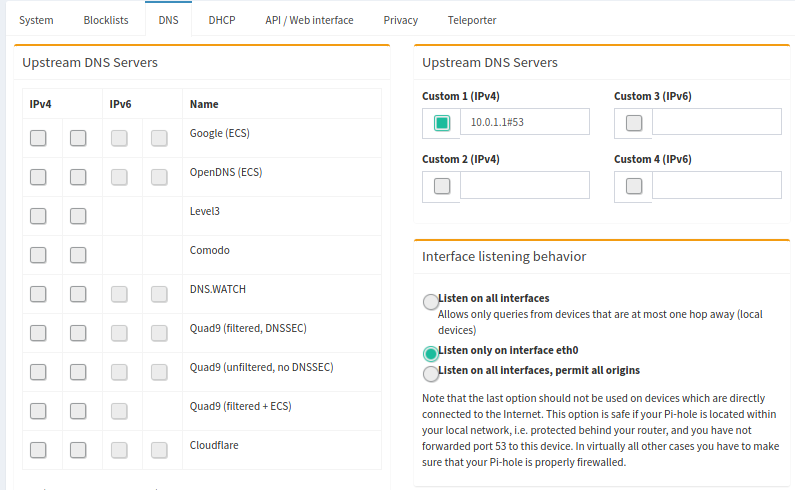Check first IPv4 box for Google (ECS)

coord(38,138)
